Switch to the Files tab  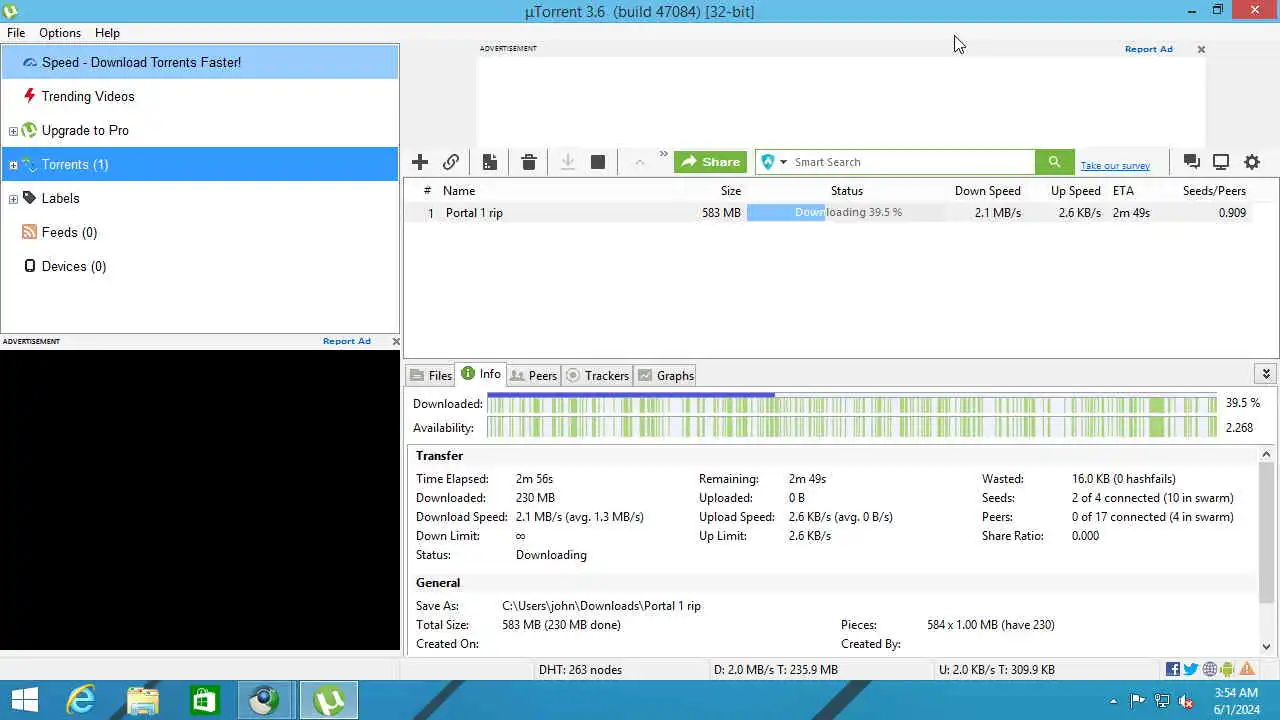click(x=431, y=375)
